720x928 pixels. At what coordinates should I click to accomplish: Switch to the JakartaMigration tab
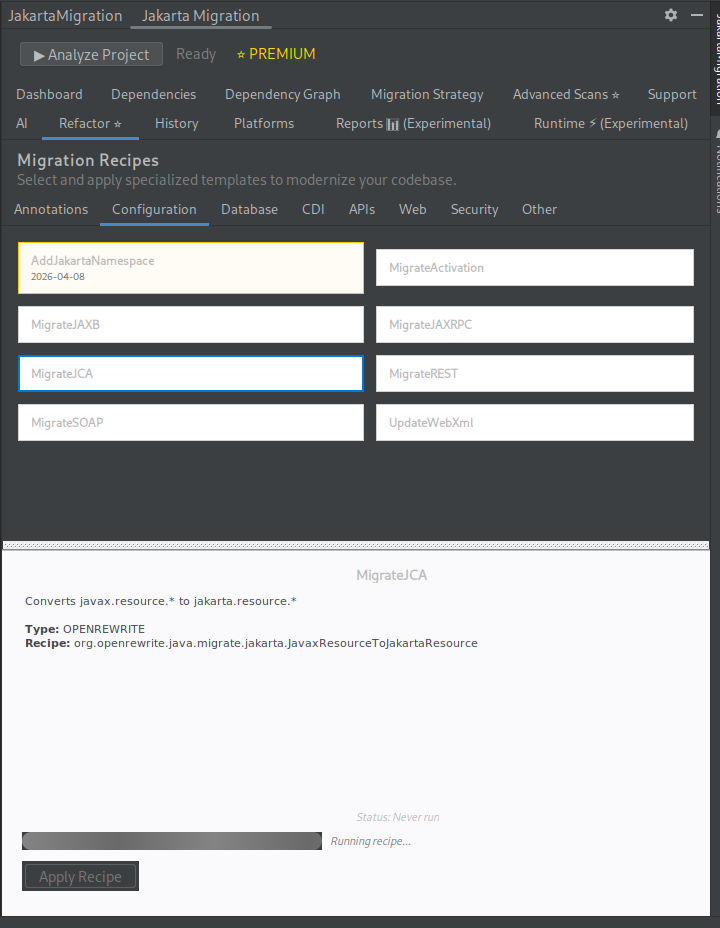[x=65, y=15]
